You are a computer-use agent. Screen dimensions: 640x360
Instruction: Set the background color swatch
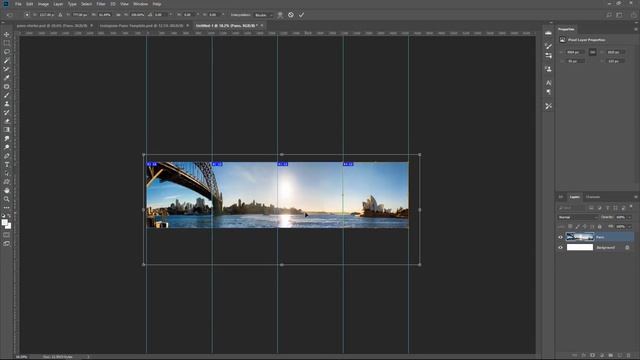[8, 226]
